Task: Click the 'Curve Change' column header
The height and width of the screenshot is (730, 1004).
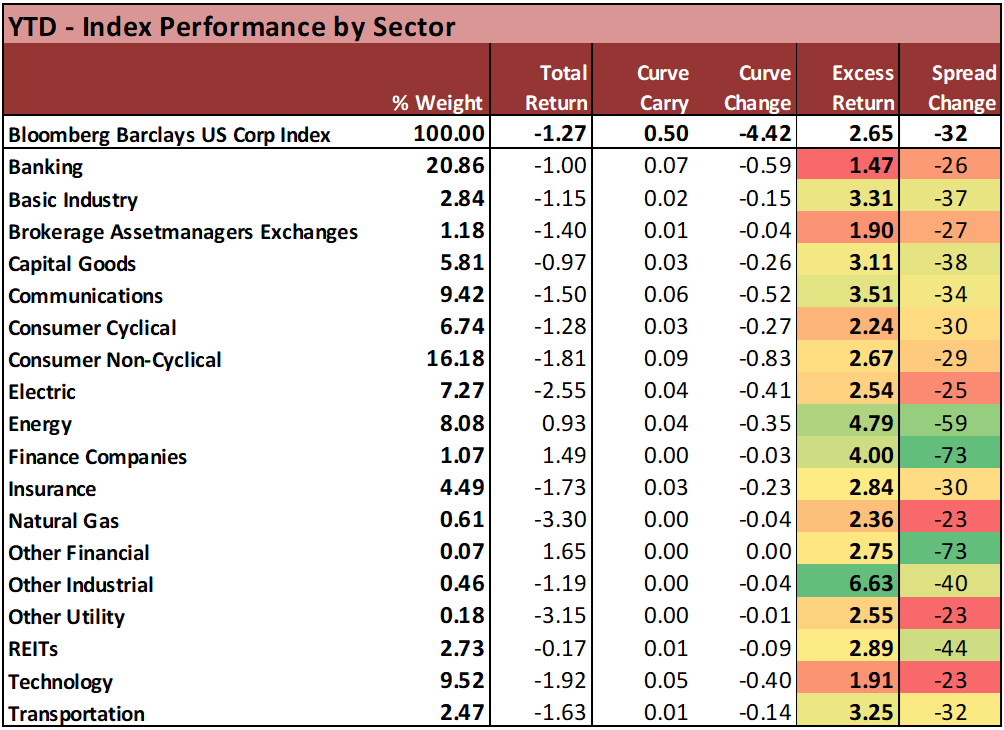Action: (764, 87)
